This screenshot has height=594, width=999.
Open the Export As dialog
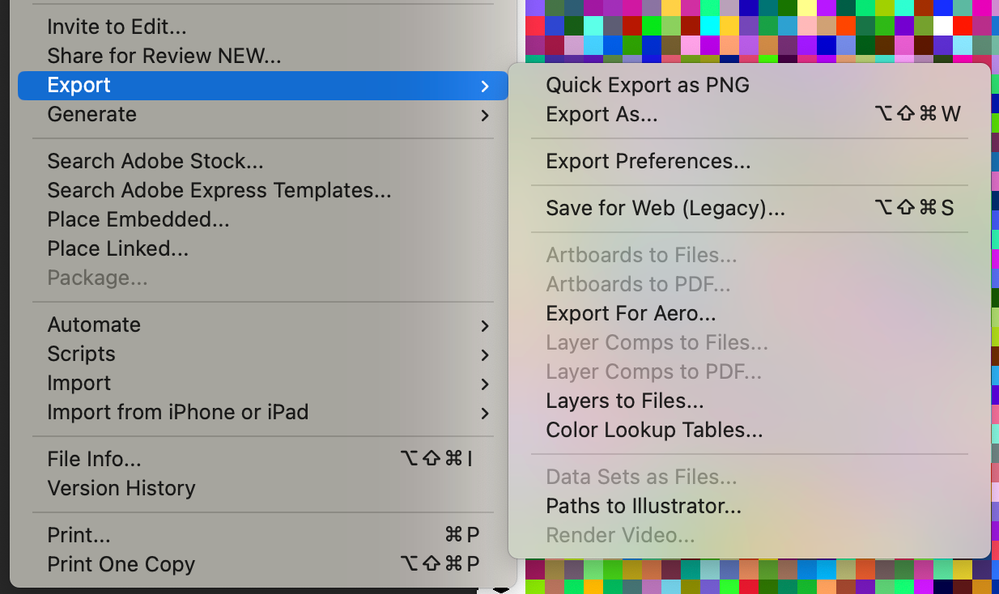601,115
